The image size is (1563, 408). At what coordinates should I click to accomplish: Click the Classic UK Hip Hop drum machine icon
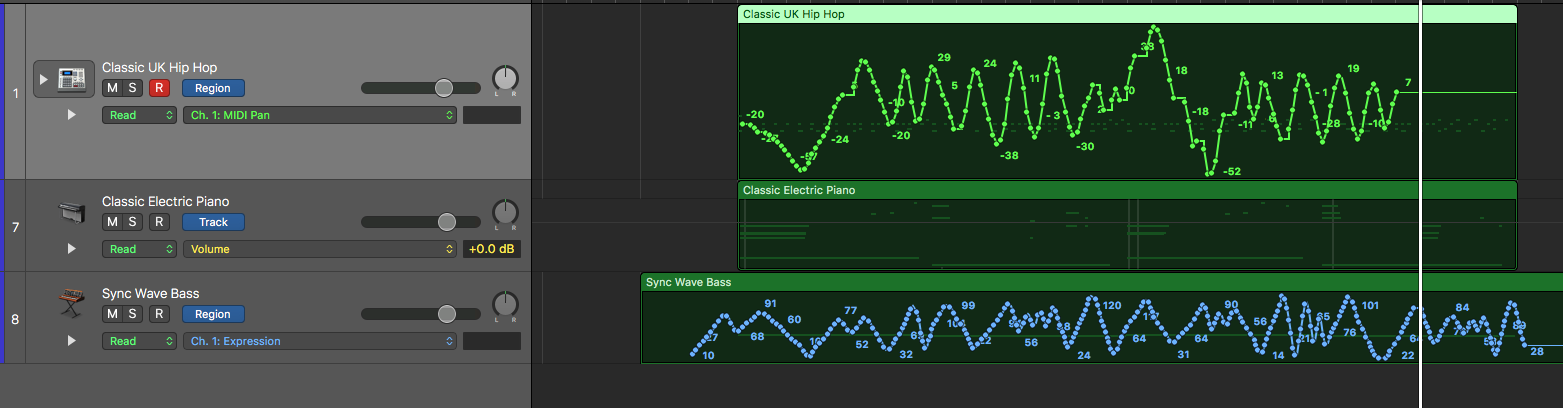click(x=72, y=79)
